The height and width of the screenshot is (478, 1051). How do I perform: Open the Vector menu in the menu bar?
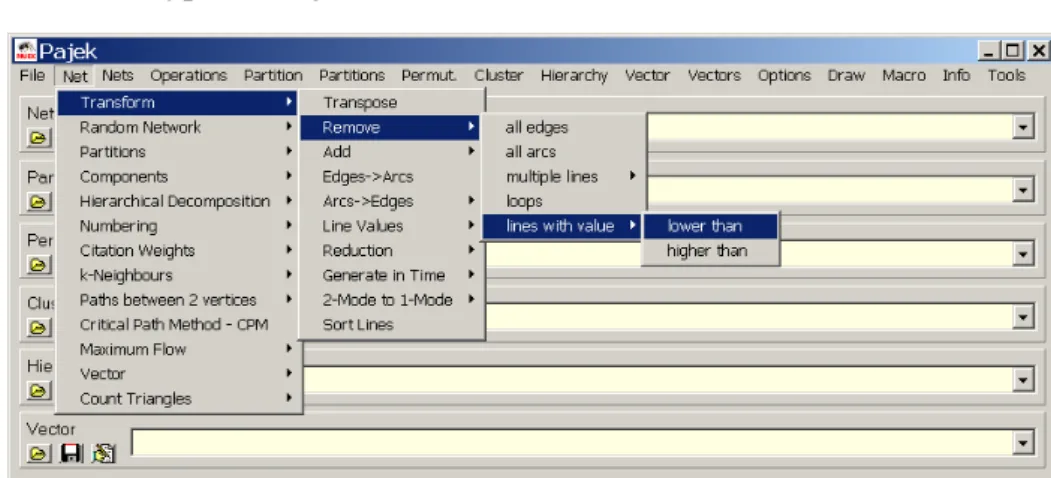pyautogui.click(x=647, y=76)
